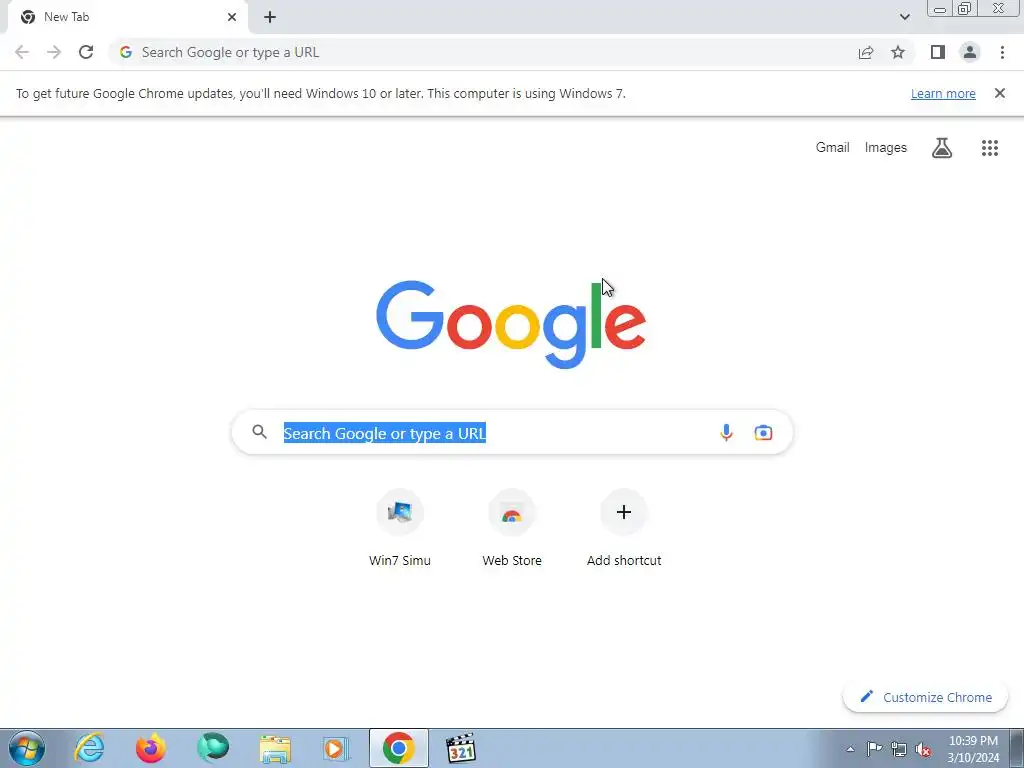Screen dimensions: 1024x768
Task: Select Chrome in the taskbar
Action: tap(398, 748)
